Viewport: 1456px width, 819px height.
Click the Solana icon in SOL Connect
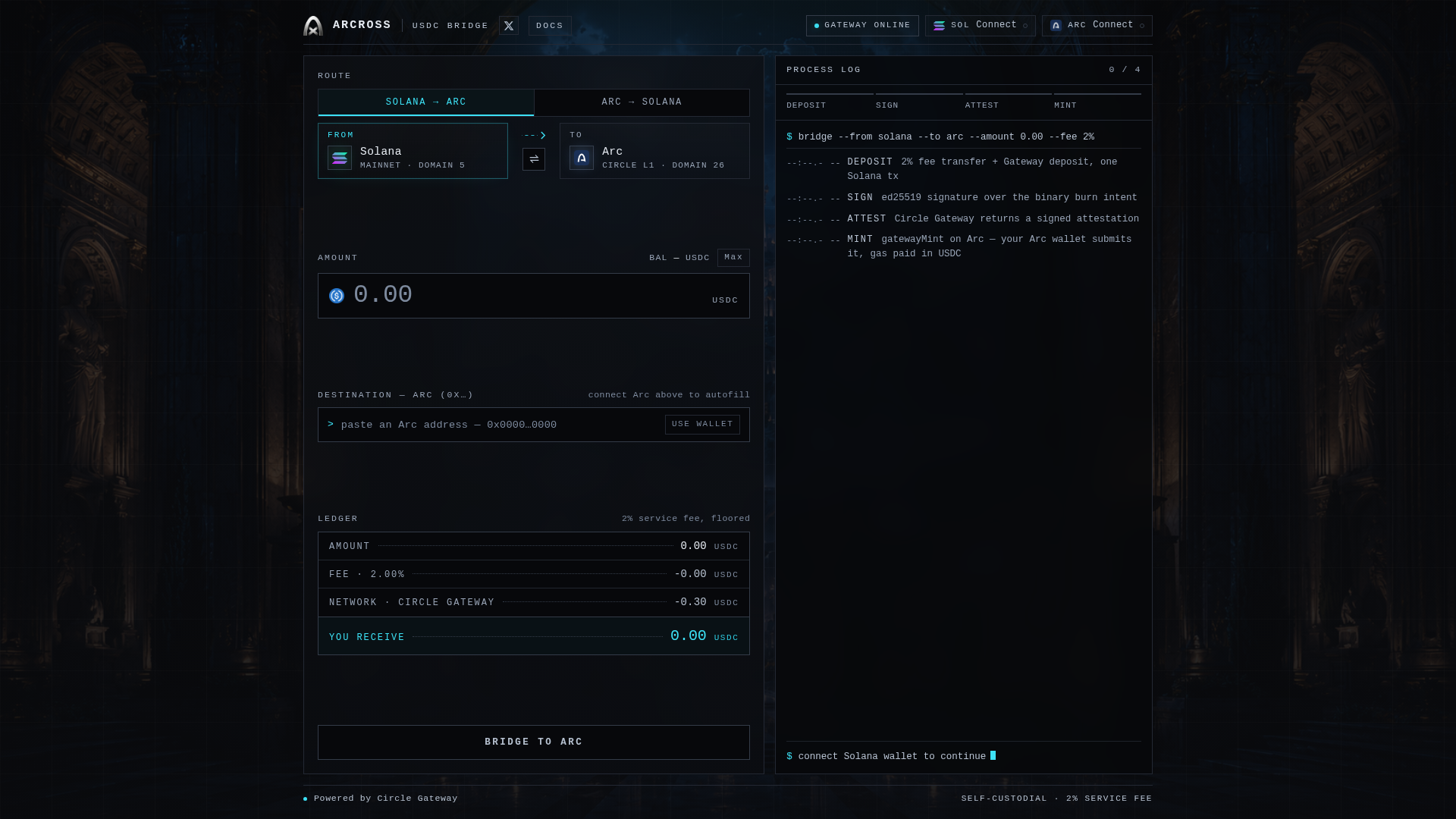coord(939,26)
